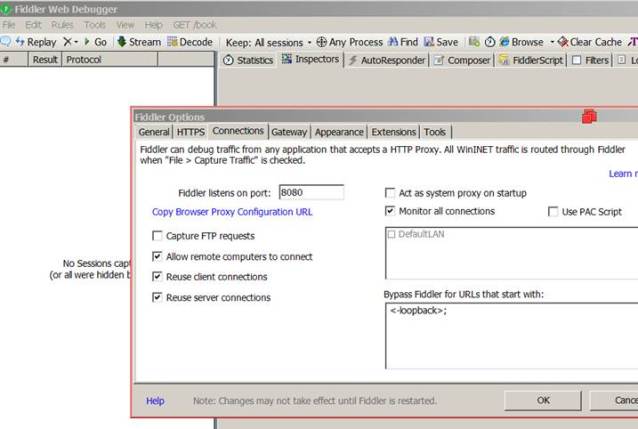This screenshot has width=638, height=429.
Task: Open the File menu
Action: (x=9, y=25)
